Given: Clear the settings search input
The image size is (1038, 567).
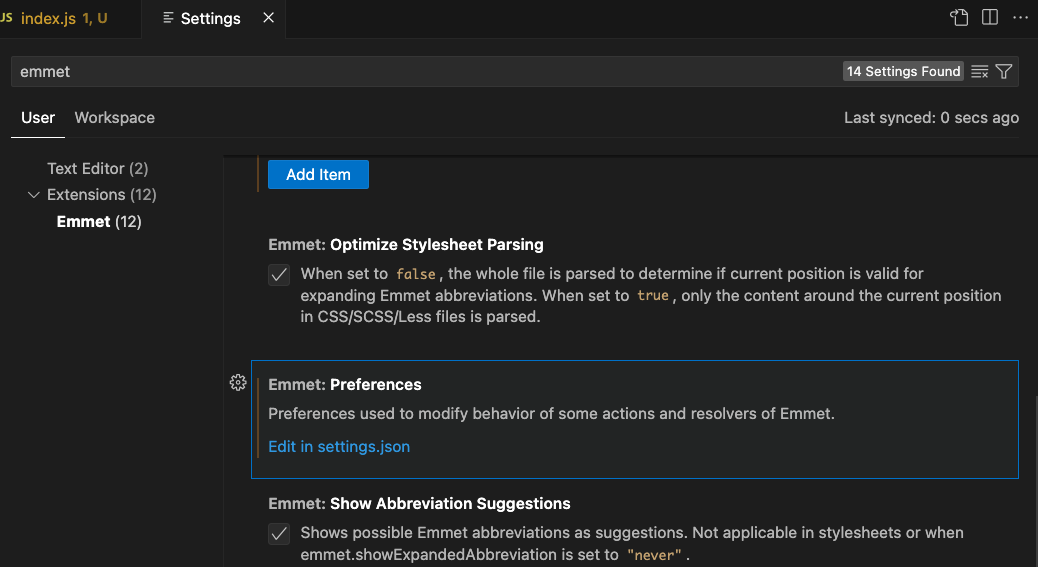Looking at the screenshot, I should [979, 71].
